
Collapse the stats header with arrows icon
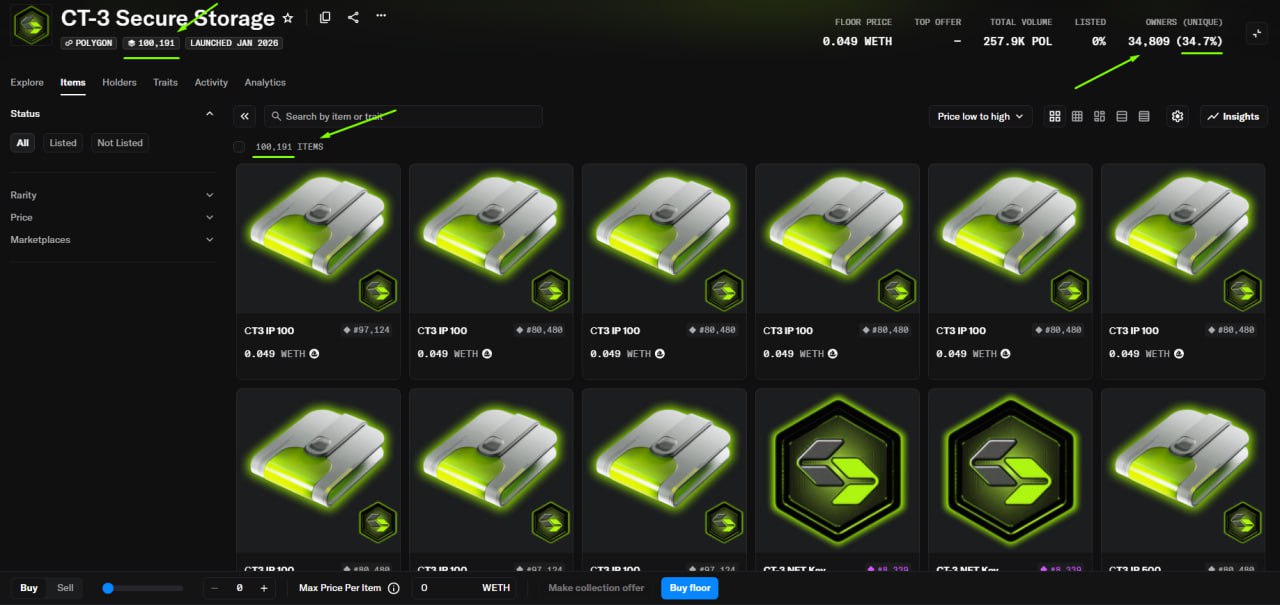(x=1256, y=33)
